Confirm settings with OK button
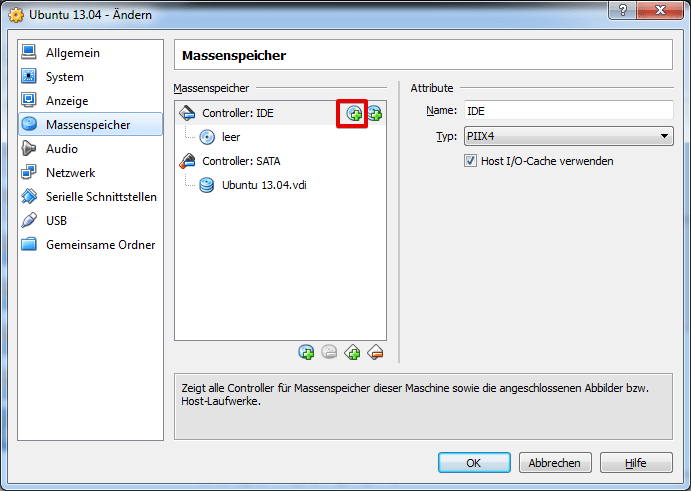This screenshot has height=491, width=691. (474, 463)
